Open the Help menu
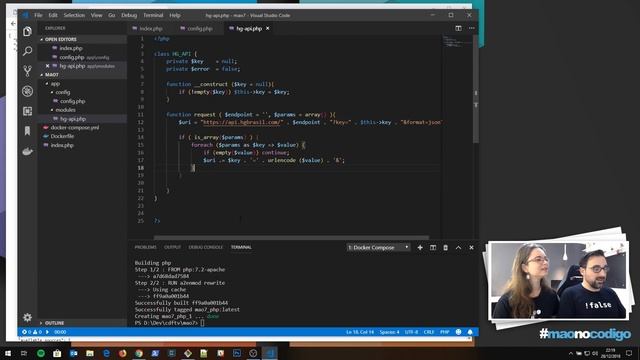This screenshot has height=360, width=640. pyautogui.click(x=175, y=15)
